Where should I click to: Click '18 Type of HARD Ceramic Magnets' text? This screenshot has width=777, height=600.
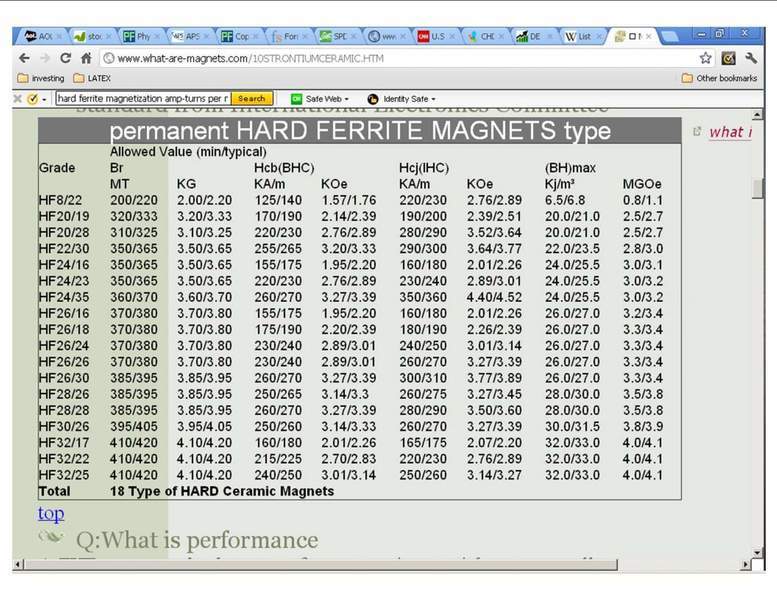(222, 491)
